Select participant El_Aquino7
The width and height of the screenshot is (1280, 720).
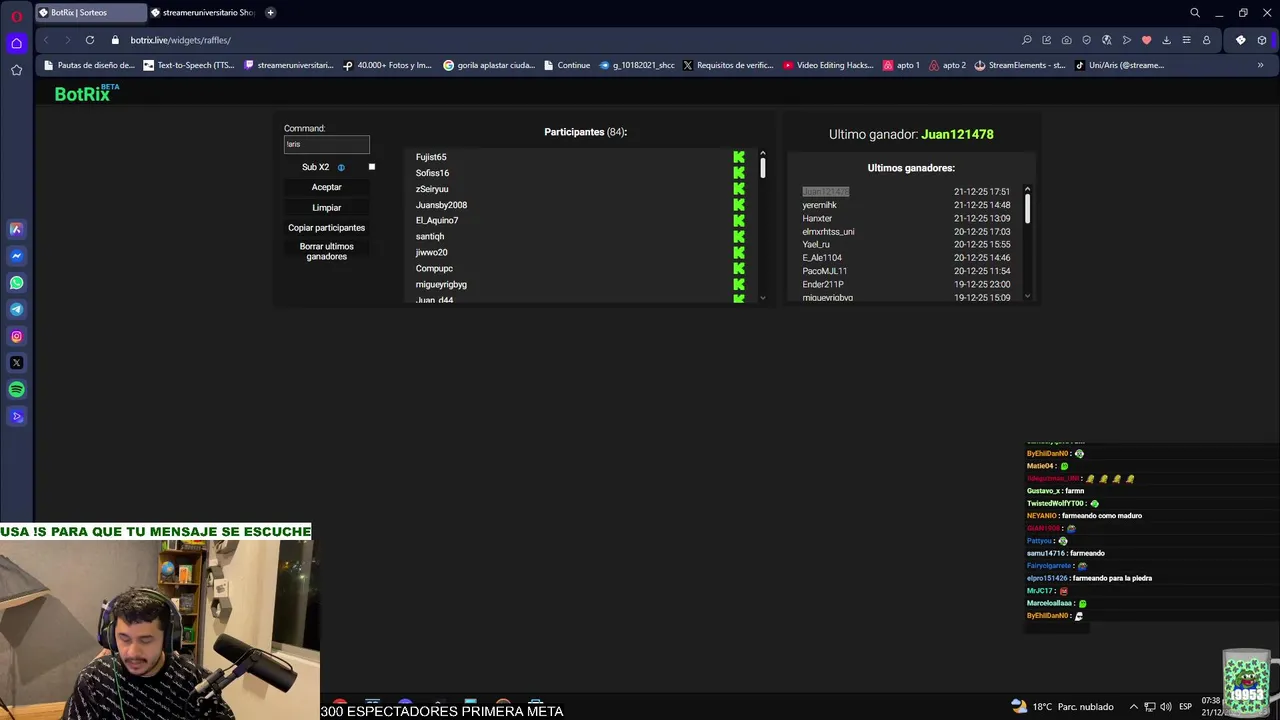pos(437,221)
